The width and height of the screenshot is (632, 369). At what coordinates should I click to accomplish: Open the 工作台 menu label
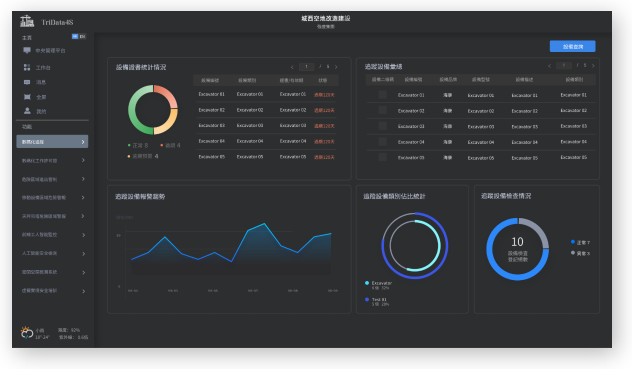(x=43, y=68)
